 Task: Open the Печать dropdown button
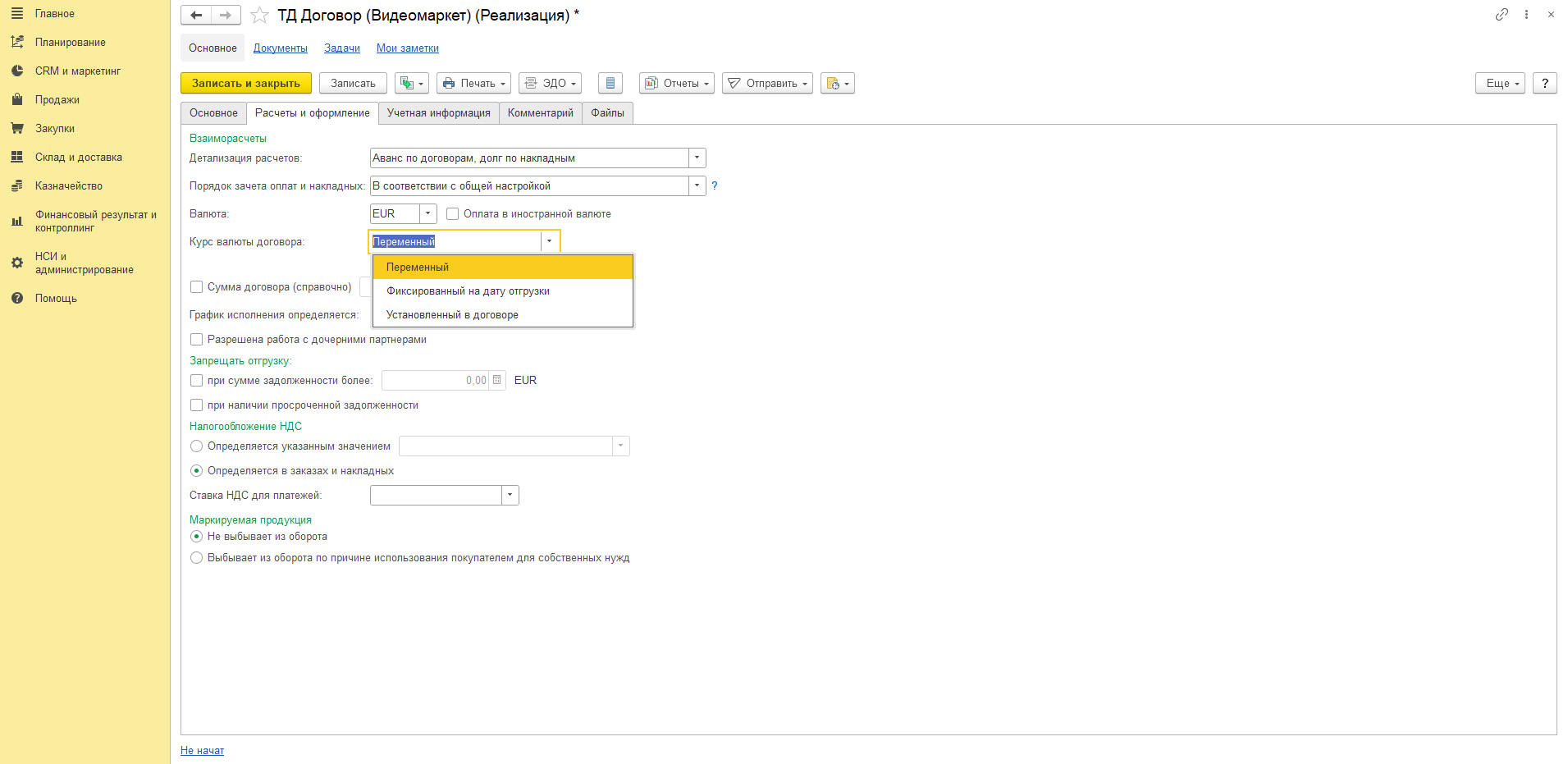(x=473, y=83)
